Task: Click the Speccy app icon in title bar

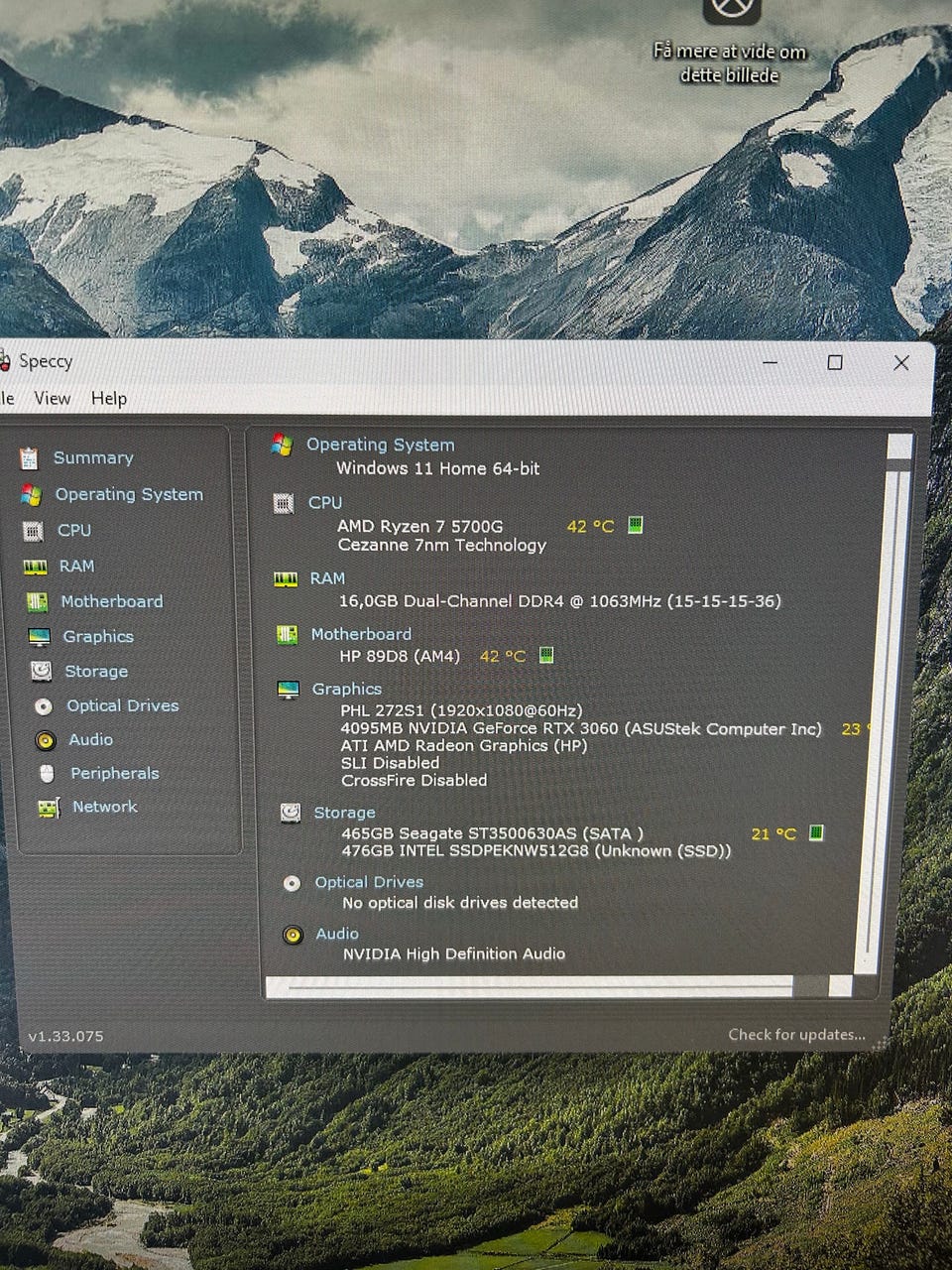Action: [x=4, y=361]
